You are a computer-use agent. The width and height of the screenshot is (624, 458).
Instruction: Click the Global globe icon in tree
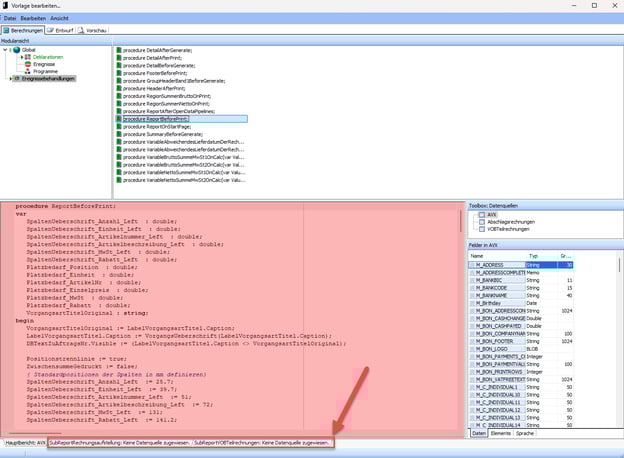point(16,50)
